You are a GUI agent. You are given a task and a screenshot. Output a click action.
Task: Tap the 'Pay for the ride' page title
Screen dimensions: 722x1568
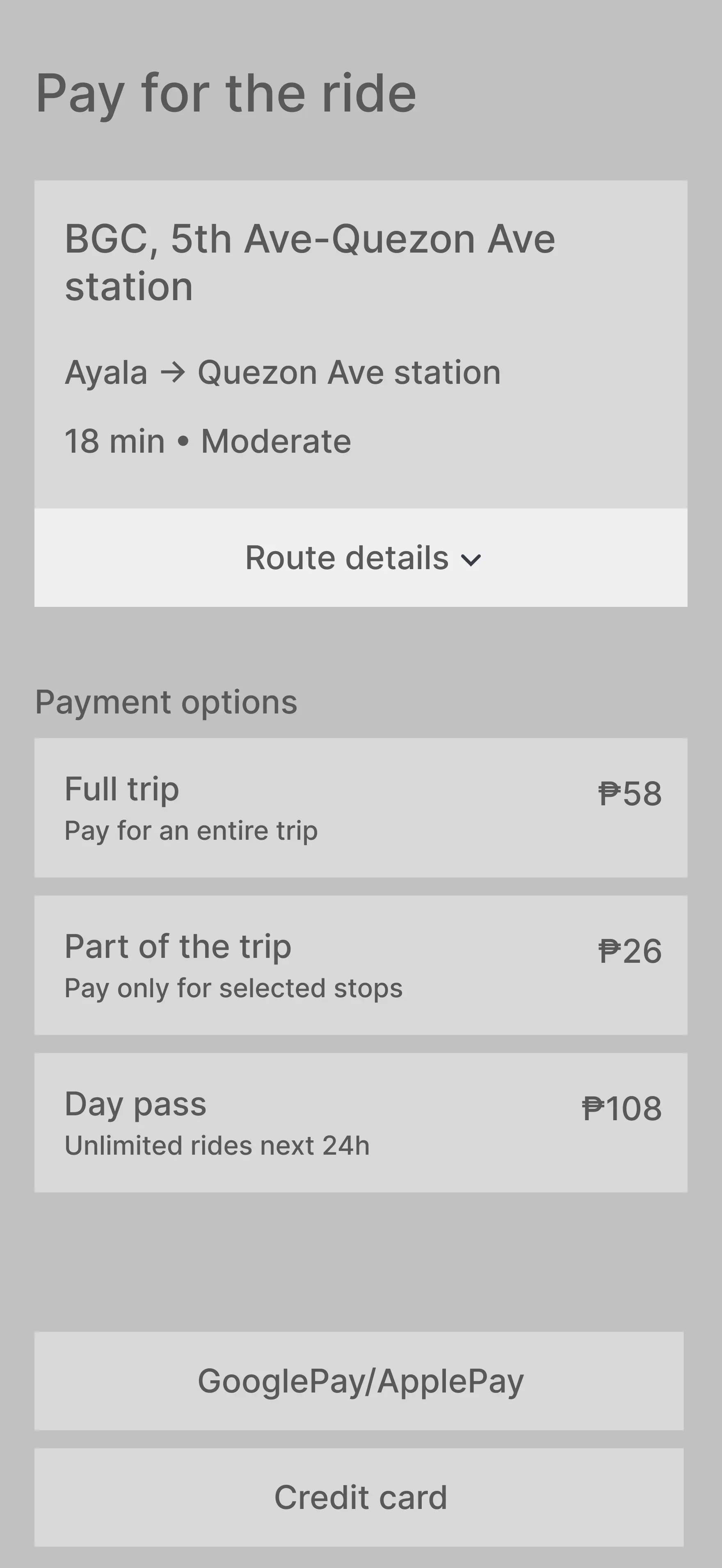pos(226,94)
